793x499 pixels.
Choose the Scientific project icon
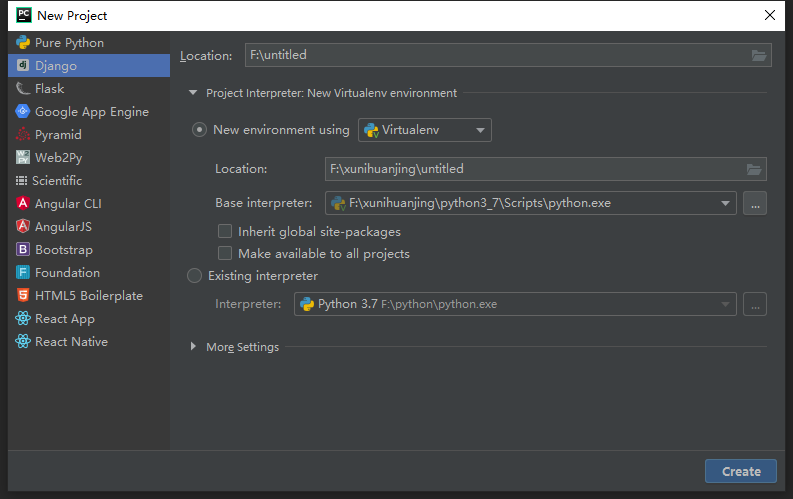tap(21, 180)
